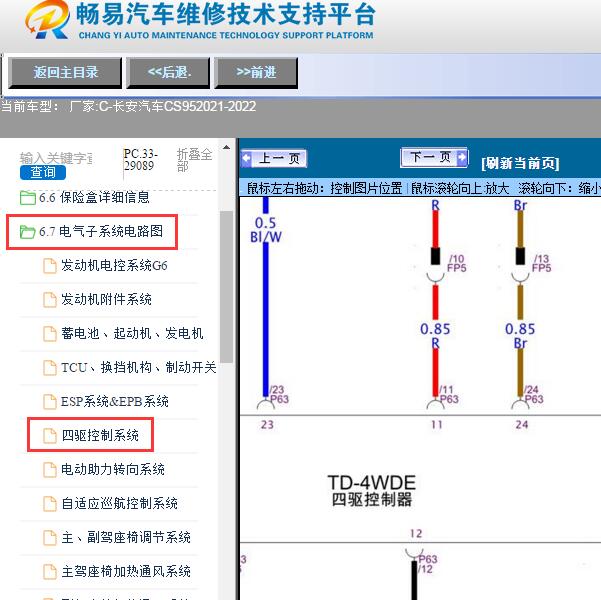Click the /10 FP5 connector label

click(457, 263)
